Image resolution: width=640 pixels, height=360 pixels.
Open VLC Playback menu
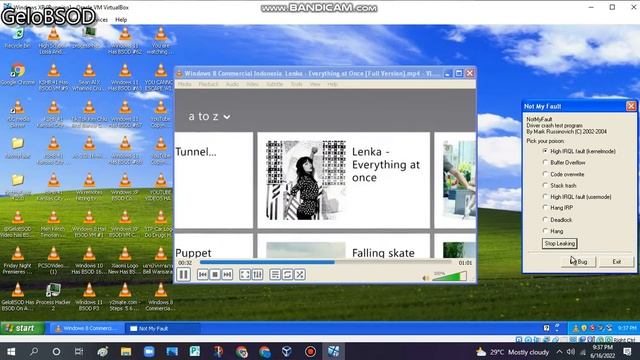point(209,84)
